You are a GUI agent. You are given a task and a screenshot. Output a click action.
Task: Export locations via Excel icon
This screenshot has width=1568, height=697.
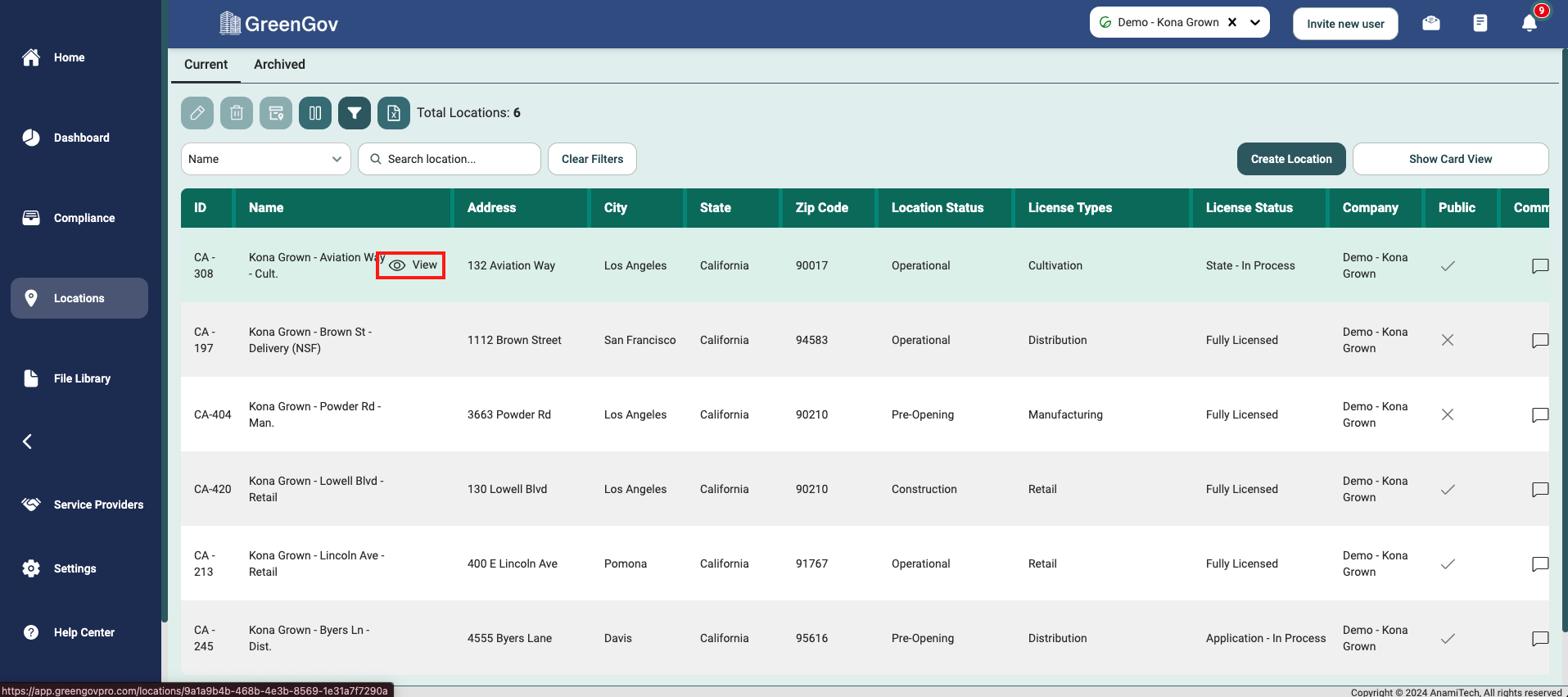[394, 113]
